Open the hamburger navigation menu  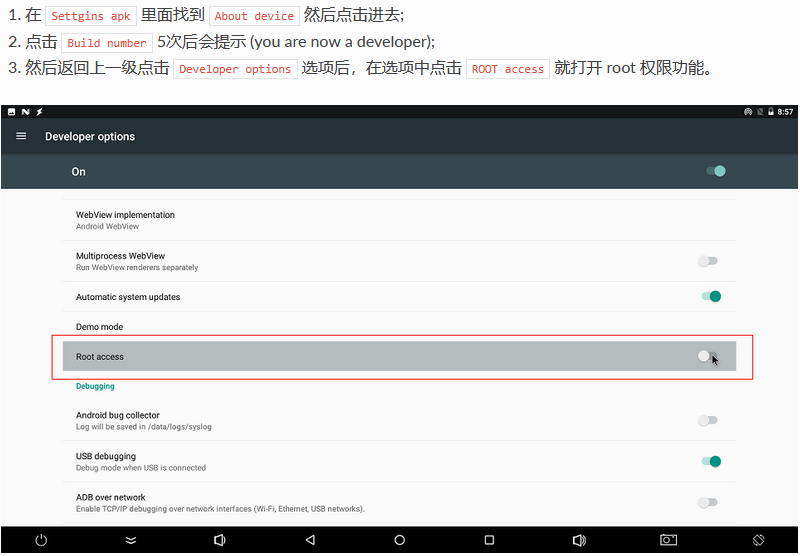(x=21, y=136)
